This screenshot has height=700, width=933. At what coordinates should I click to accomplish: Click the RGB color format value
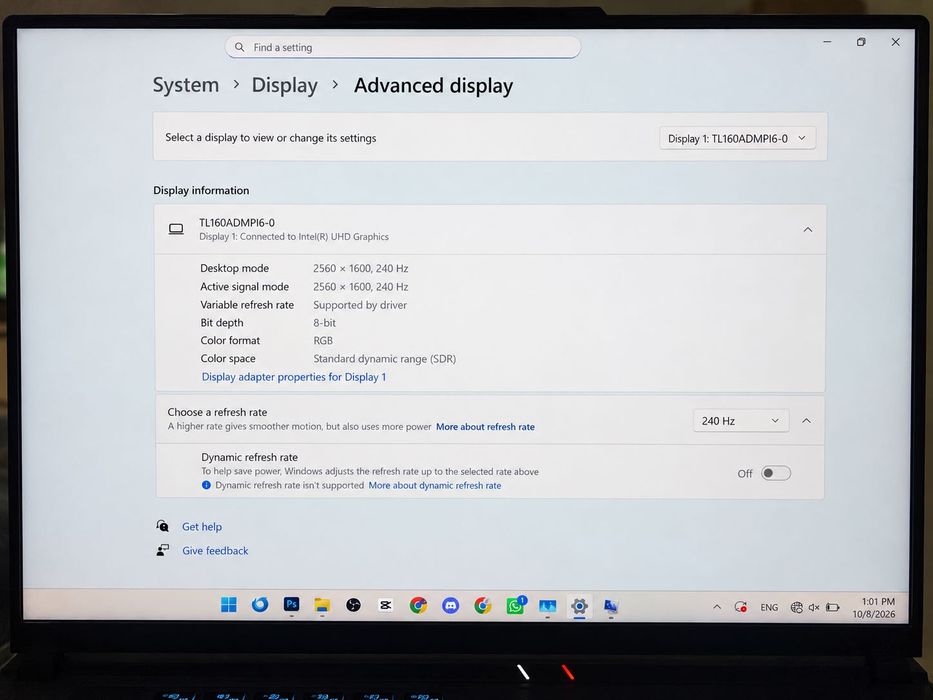tap(323, 340)
